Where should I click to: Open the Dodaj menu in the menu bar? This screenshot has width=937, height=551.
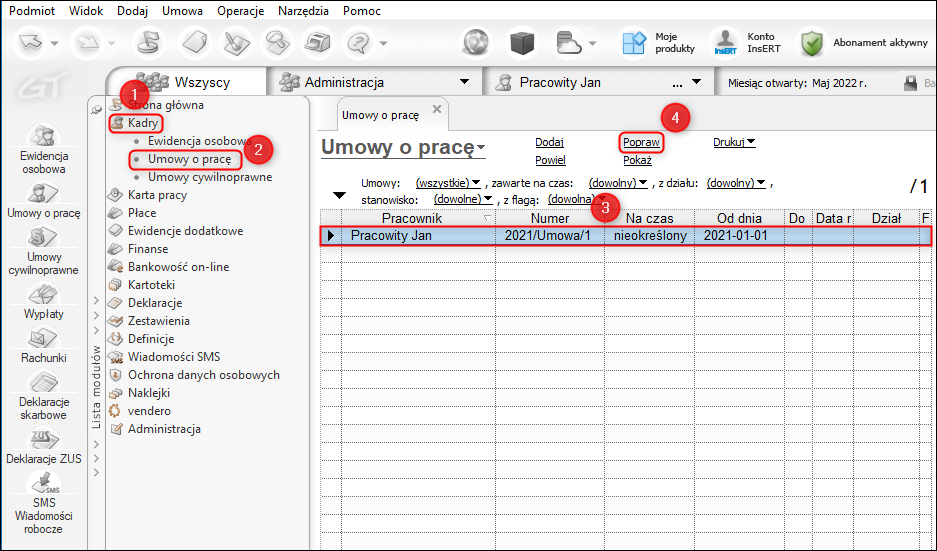[132, 11]
